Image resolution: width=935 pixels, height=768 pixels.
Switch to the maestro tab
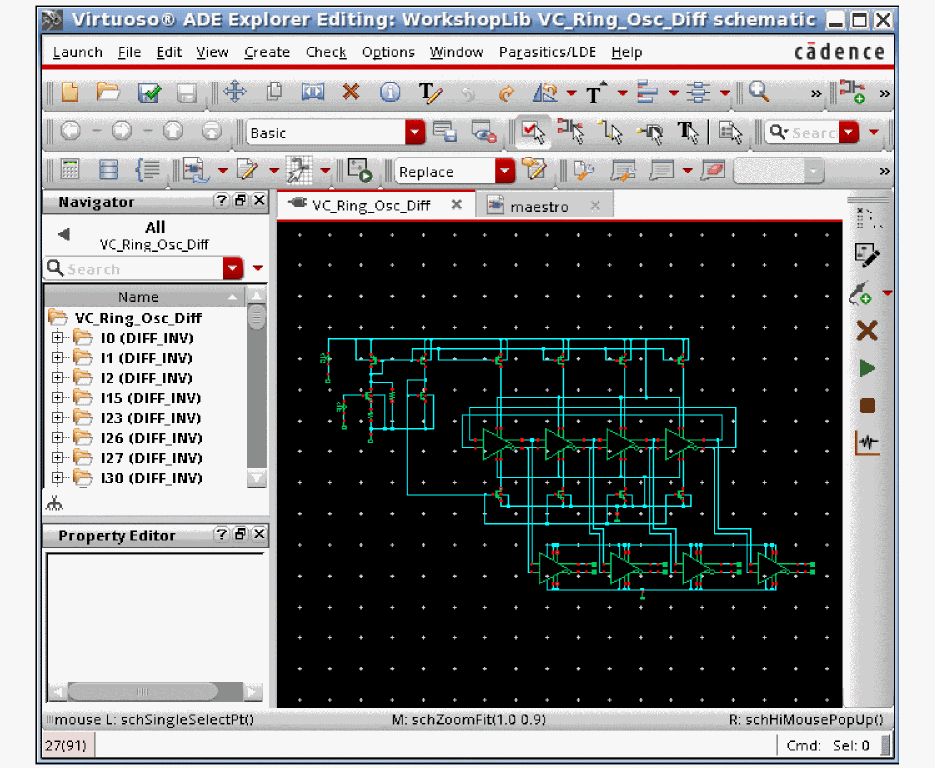pos(539,206)
